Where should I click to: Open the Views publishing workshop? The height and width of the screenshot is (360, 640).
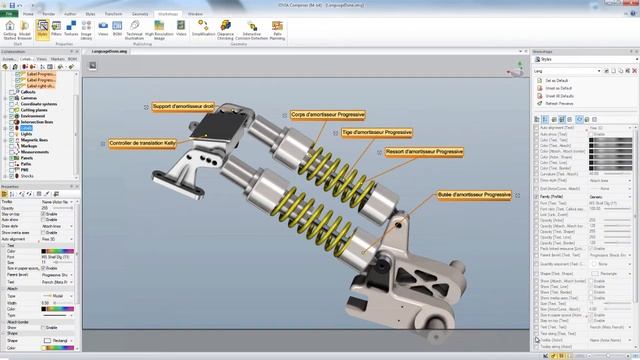click(103, 29)
